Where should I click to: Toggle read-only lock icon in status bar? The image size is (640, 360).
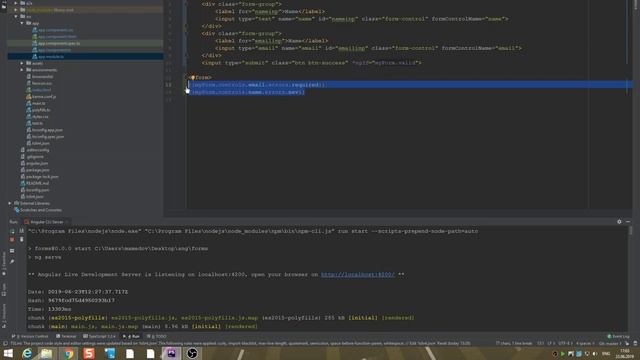[x=627, y=343]
